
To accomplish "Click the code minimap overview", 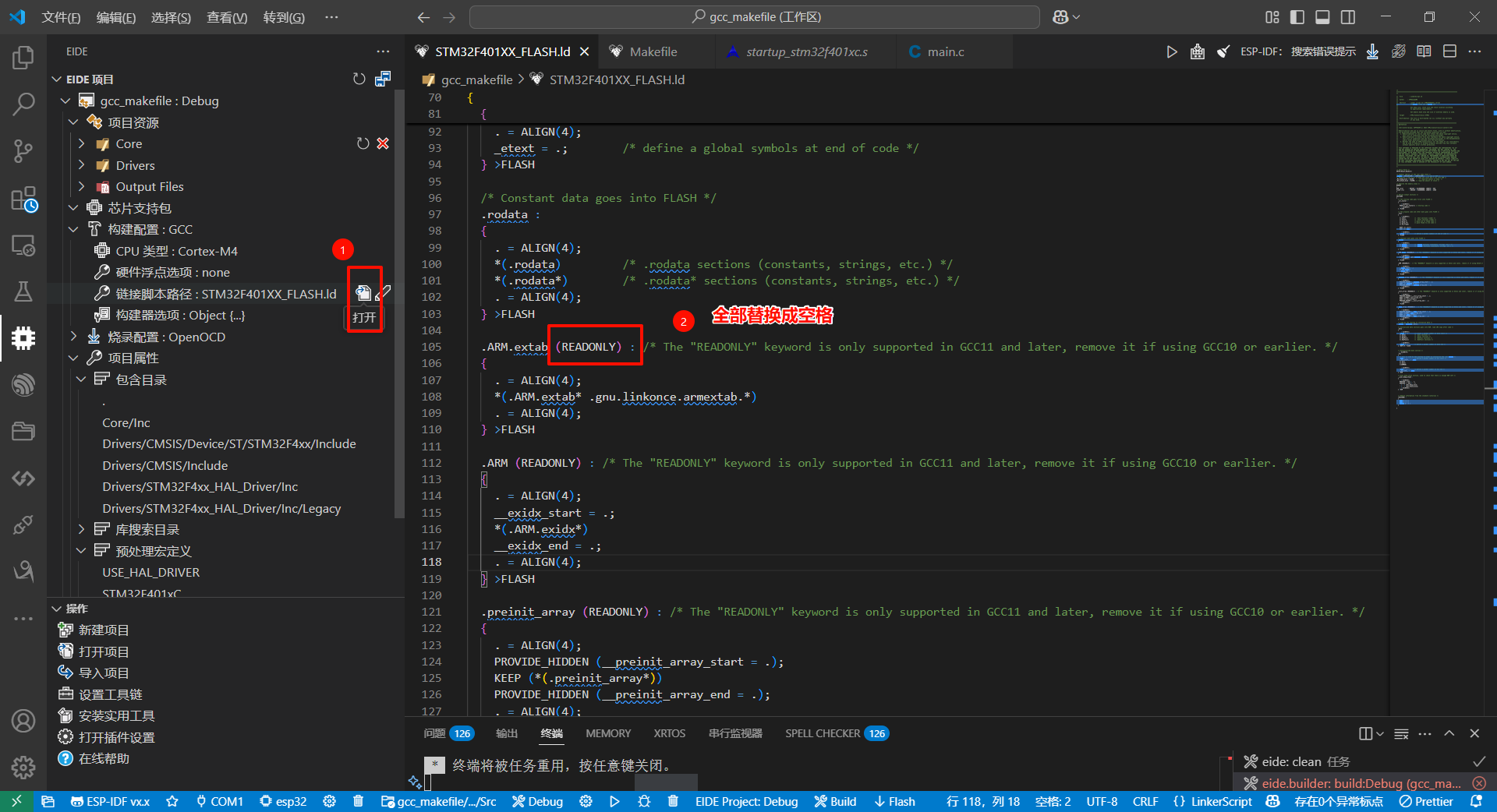I will tap(1439, 249).
